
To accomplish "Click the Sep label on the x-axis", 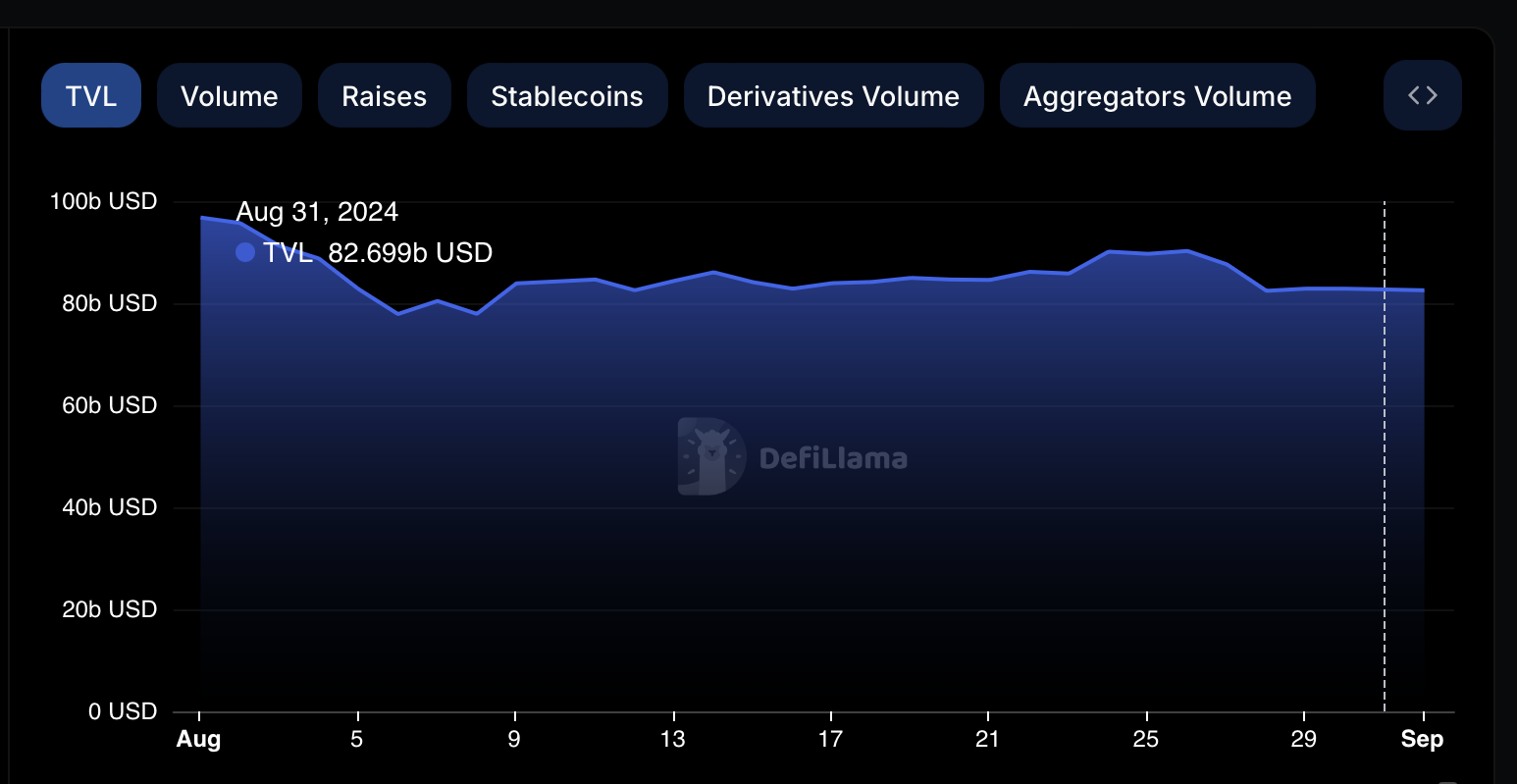I will [x=1423, y=740].
